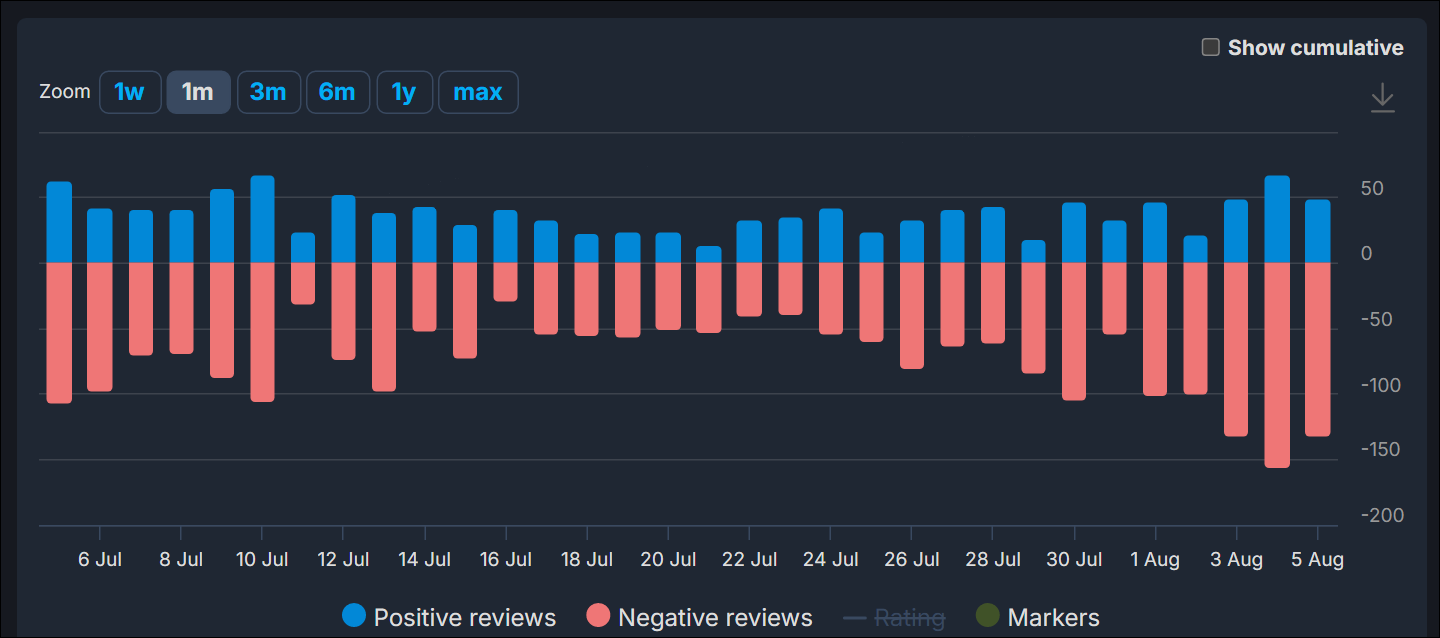The width and height of the screenshot is (1440, 638).
Task: Click the longest red bar at 4 Aug
Action: 1277,365
